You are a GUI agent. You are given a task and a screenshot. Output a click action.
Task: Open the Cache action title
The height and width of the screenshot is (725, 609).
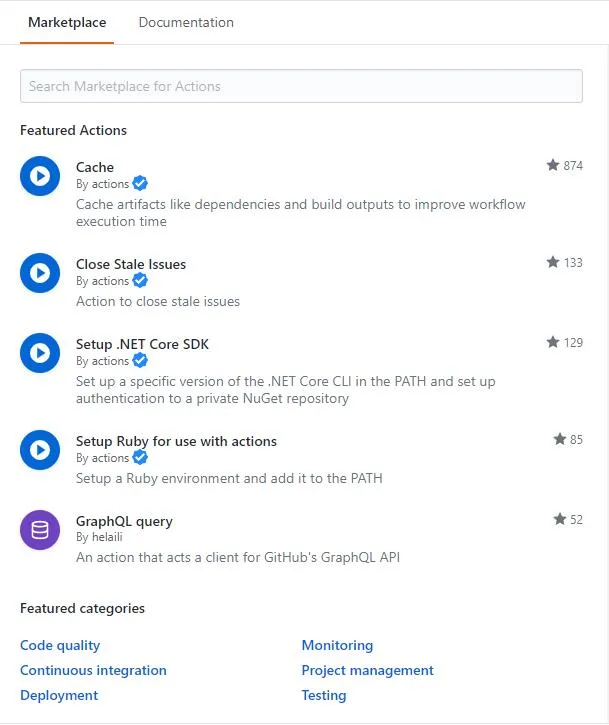[95, 167]
